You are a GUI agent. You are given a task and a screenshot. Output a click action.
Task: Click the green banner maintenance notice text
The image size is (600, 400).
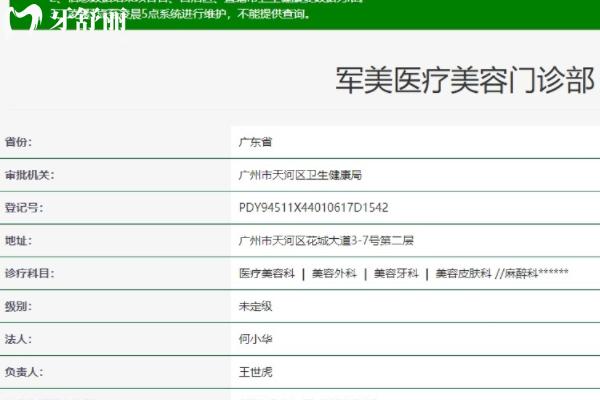[x=180, y=14]
